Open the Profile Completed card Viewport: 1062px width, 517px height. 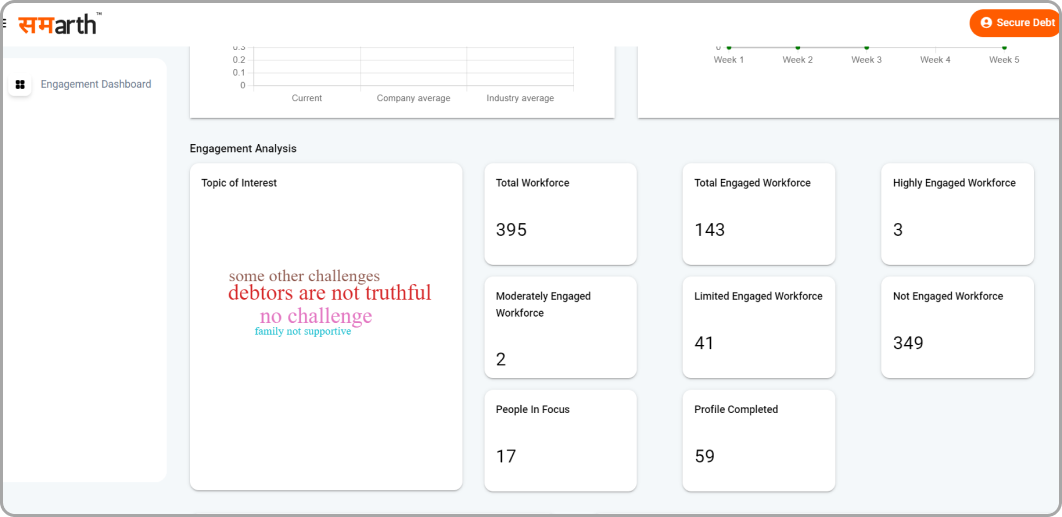(758, 440)
